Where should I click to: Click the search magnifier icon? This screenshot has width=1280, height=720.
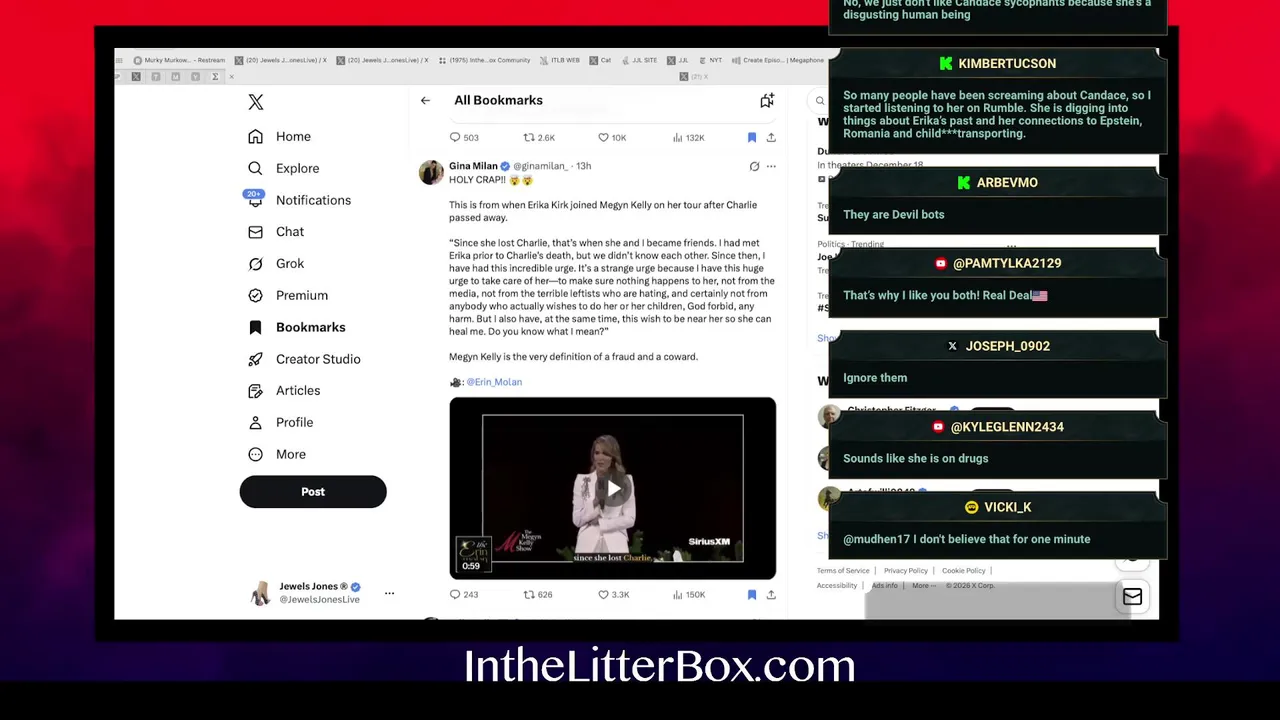tap(820, 101)
